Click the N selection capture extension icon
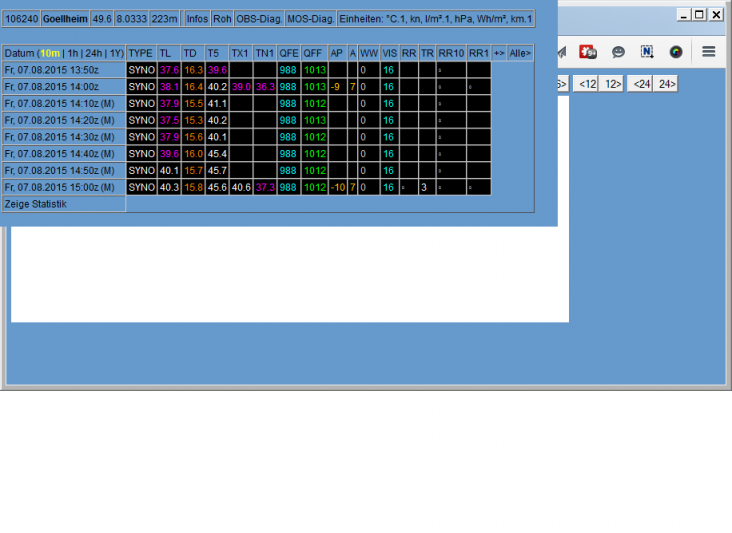732x533 pixels. coord(647,52)
